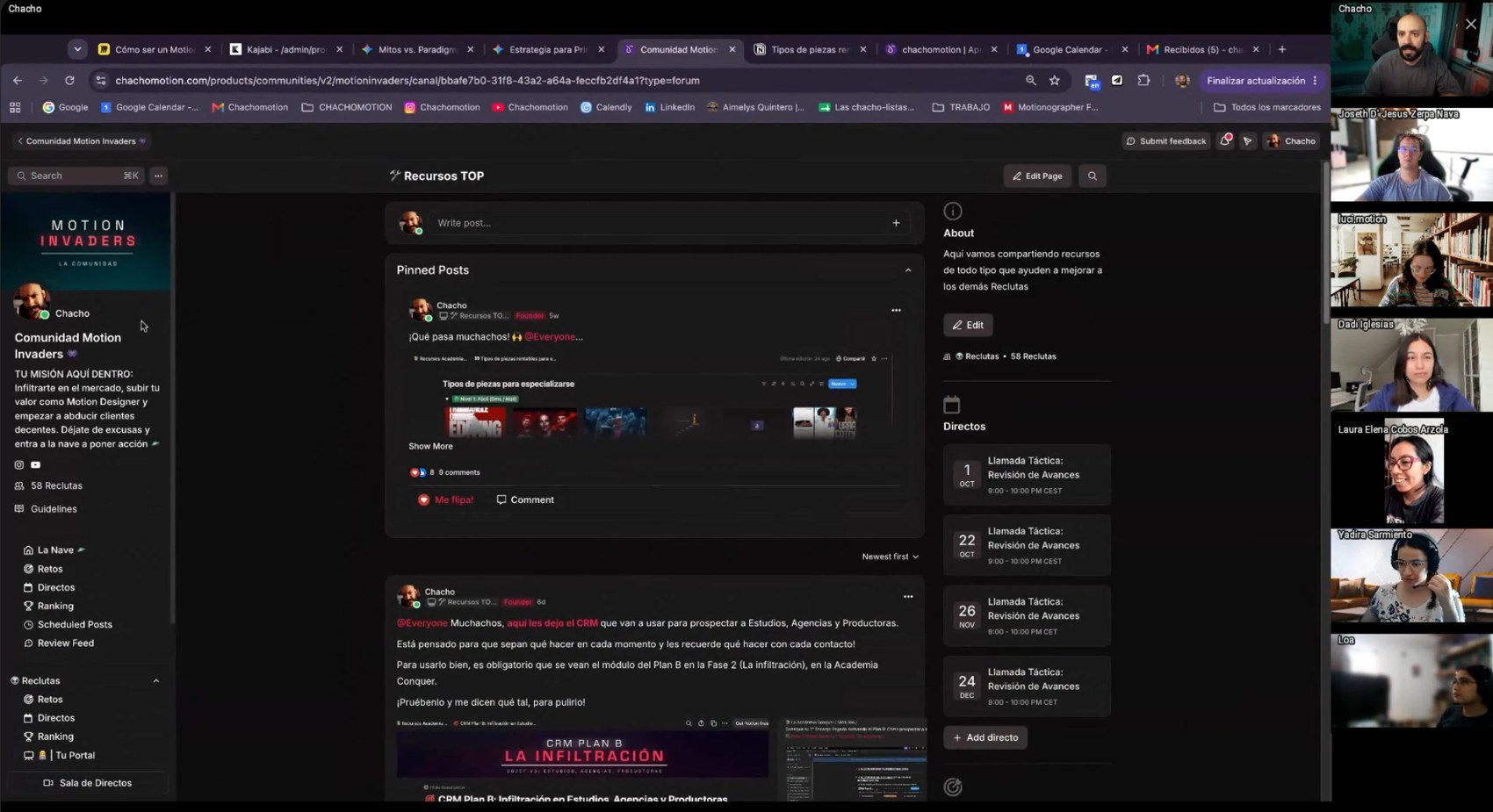Open Sala de Directos in sidebar

click(x=87, y=782)
